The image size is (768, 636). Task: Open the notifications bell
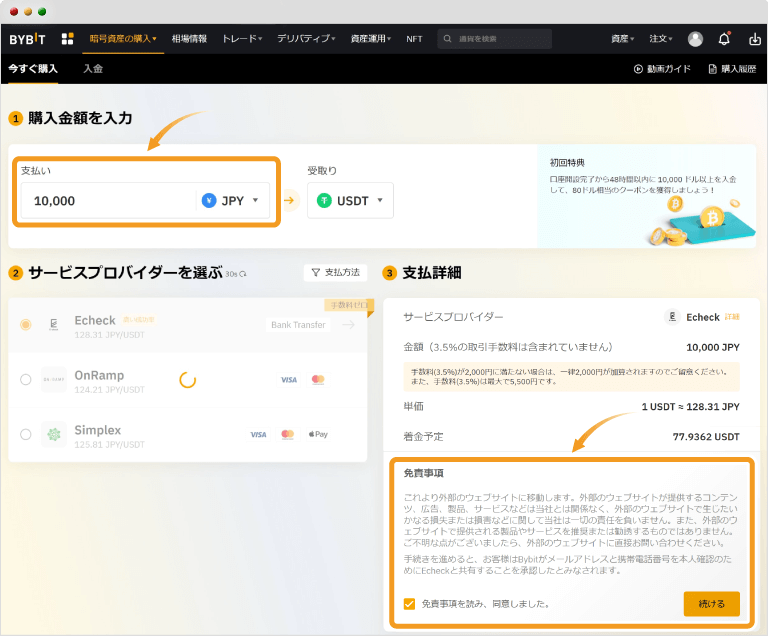click(724, 39)
